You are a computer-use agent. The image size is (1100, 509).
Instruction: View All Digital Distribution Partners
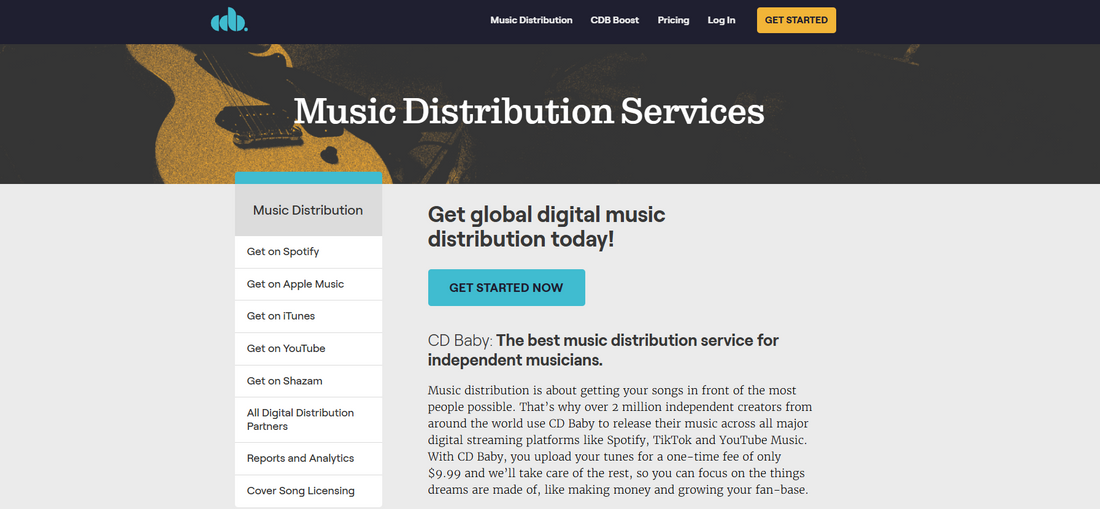tap(300, 419)
